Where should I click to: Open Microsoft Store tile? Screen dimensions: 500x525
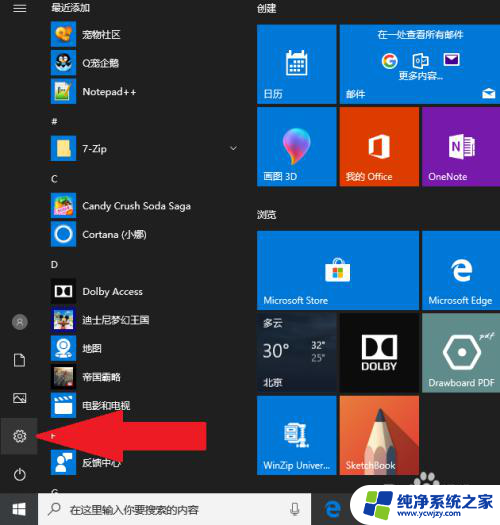(338, 270)
